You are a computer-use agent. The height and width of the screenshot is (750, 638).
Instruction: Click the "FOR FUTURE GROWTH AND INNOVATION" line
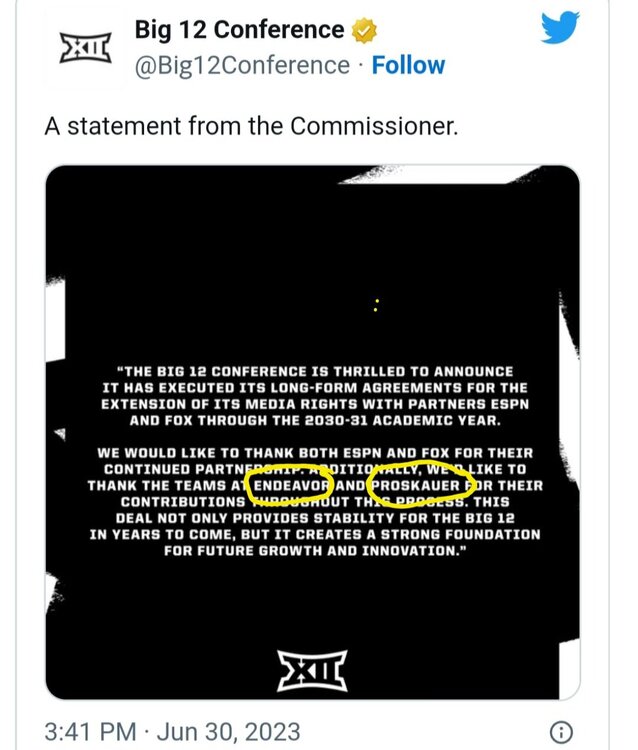[x=313, y=549]
